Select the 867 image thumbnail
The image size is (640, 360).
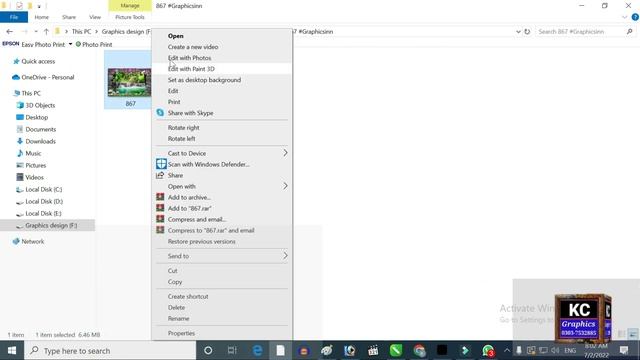(129, 83)
